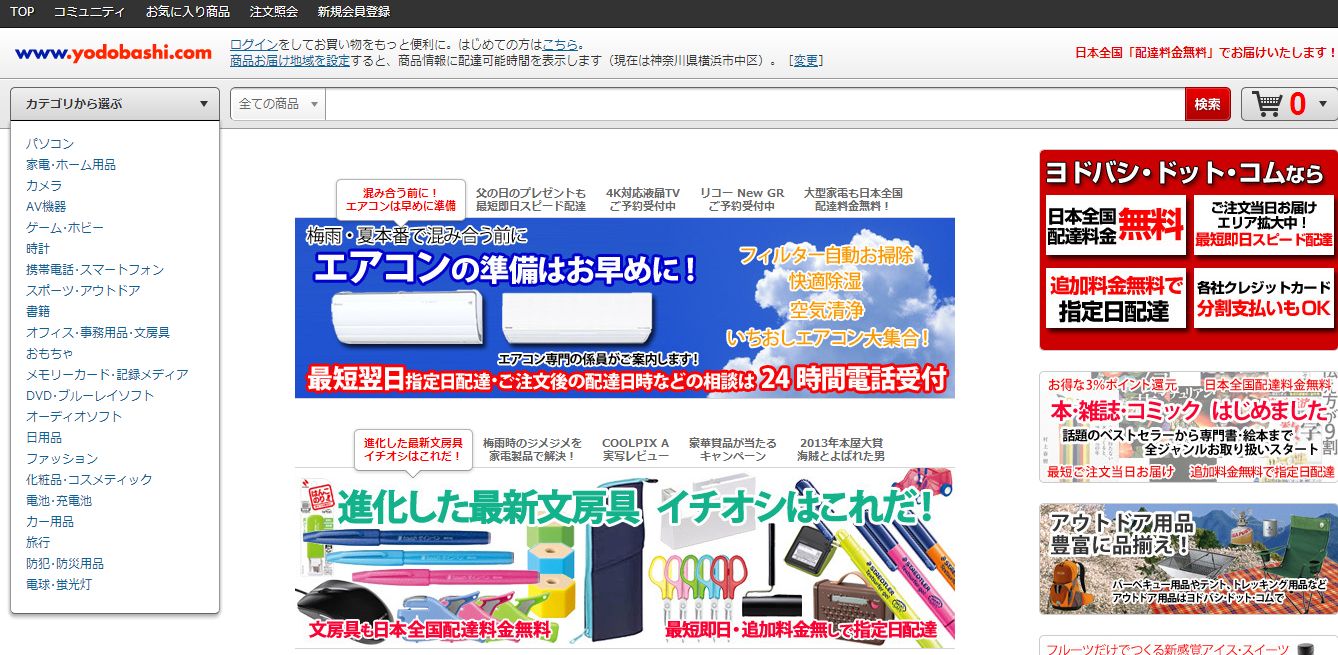Image resolution: width=1338 pixels, height=655 pixels.
Task: Click the 日本全国配達料金無料 box
Action: coord(1115,225)
